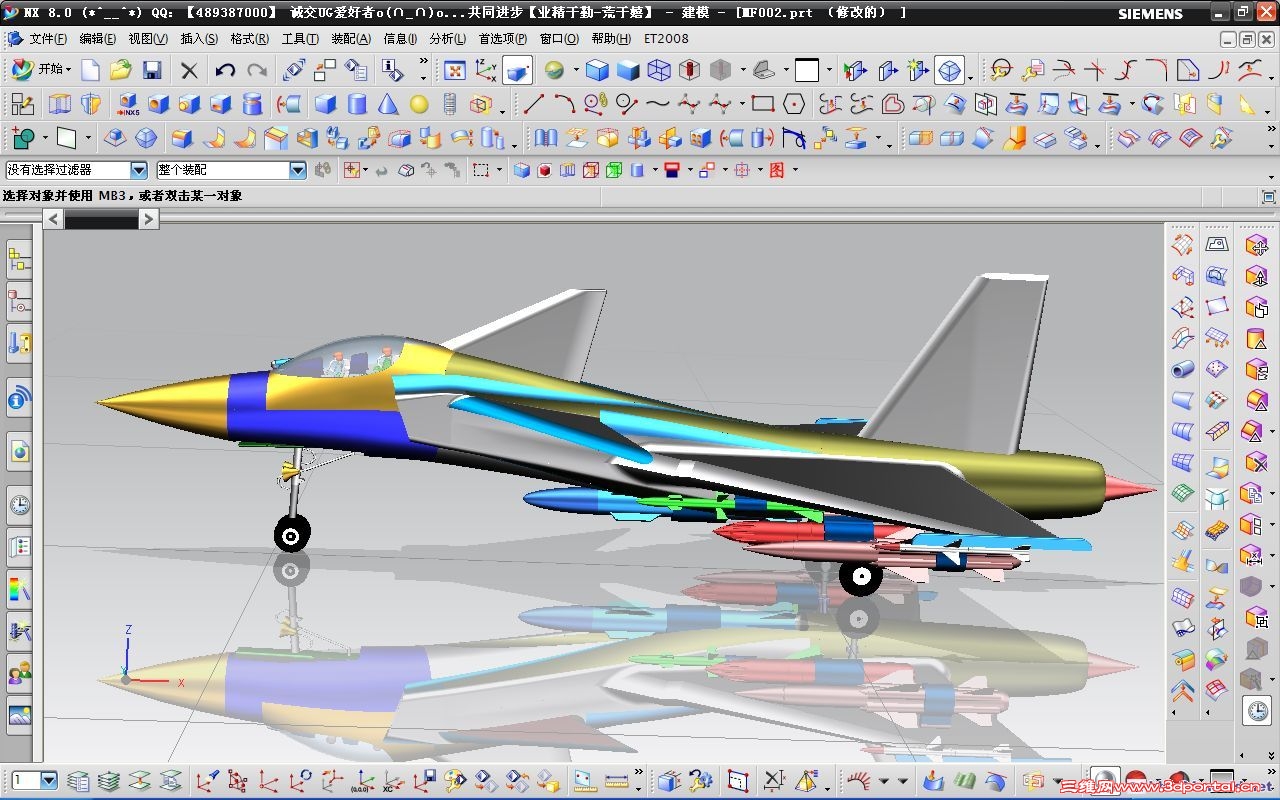Open the ET2008 menu
1280x800 pixels.
pyautogui.click(x=666, y=39)
